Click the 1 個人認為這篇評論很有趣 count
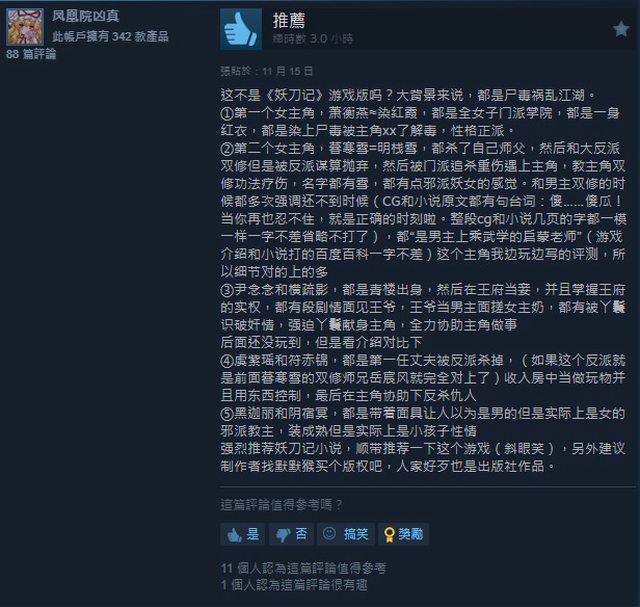This screenshot has width=640, height=607. (x=294, y=585)
